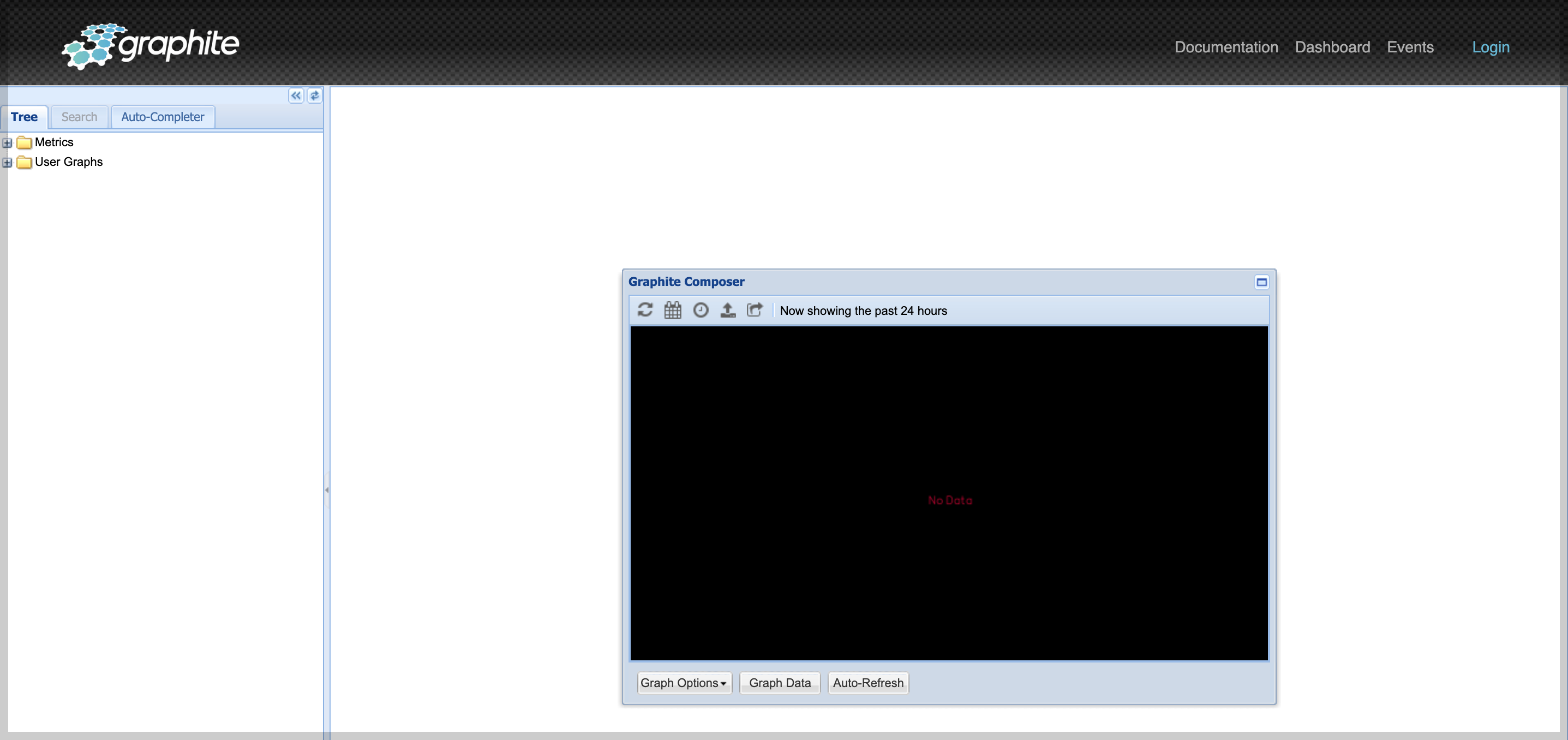Viewport: 1568px width, 740px height.
Task: Click the Graphite logo
Action: coord(151,46)
